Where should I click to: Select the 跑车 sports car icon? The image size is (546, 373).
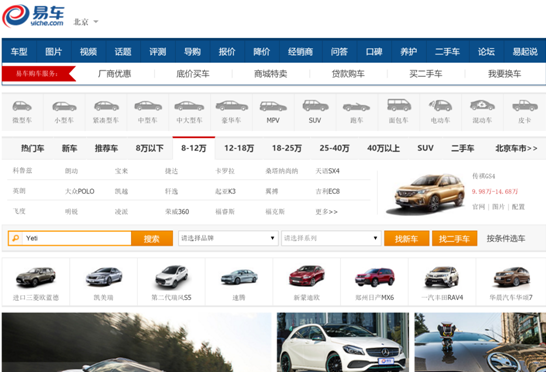(356, 107)
